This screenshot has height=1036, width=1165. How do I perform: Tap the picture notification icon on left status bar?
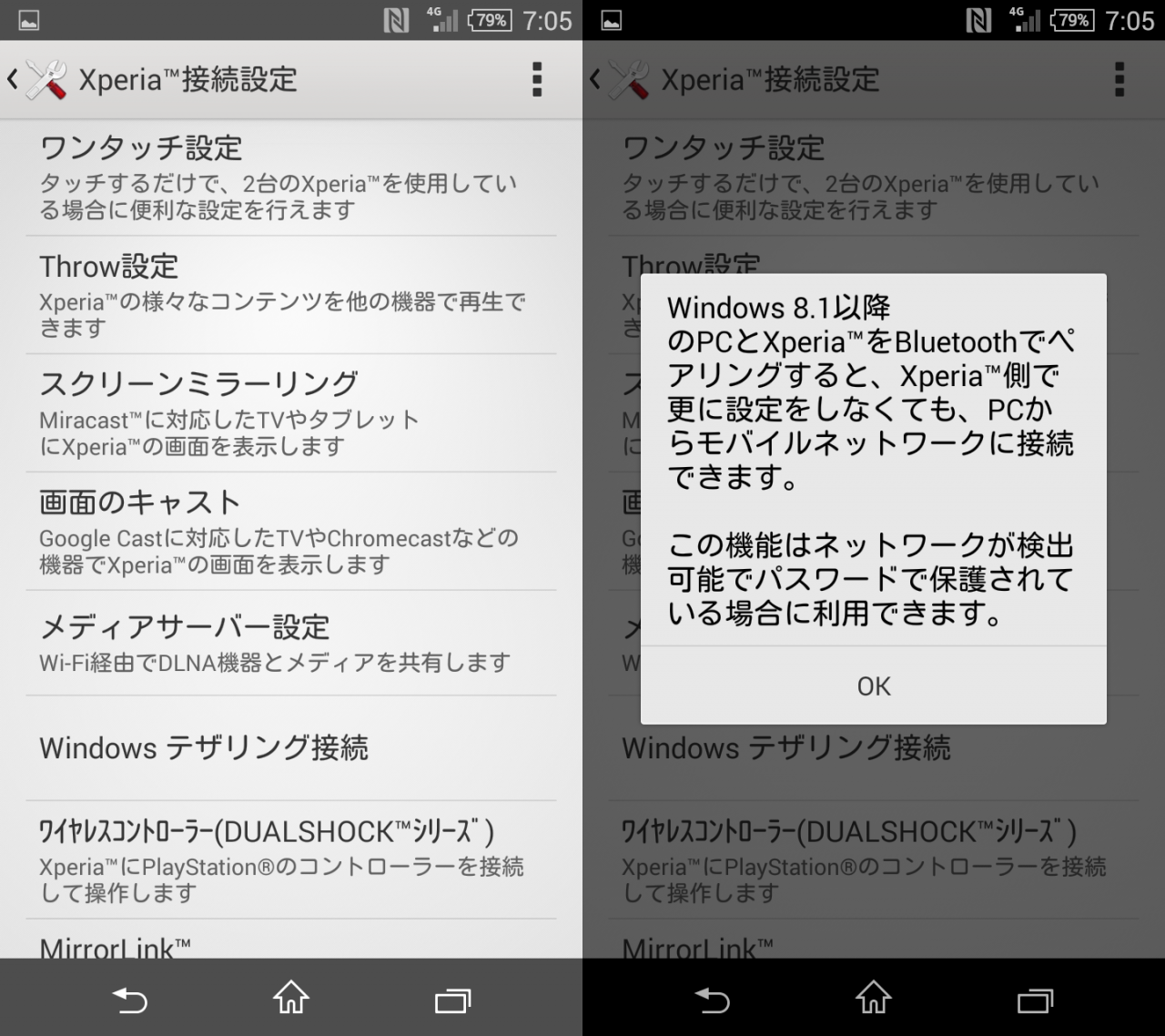(29, 20)
